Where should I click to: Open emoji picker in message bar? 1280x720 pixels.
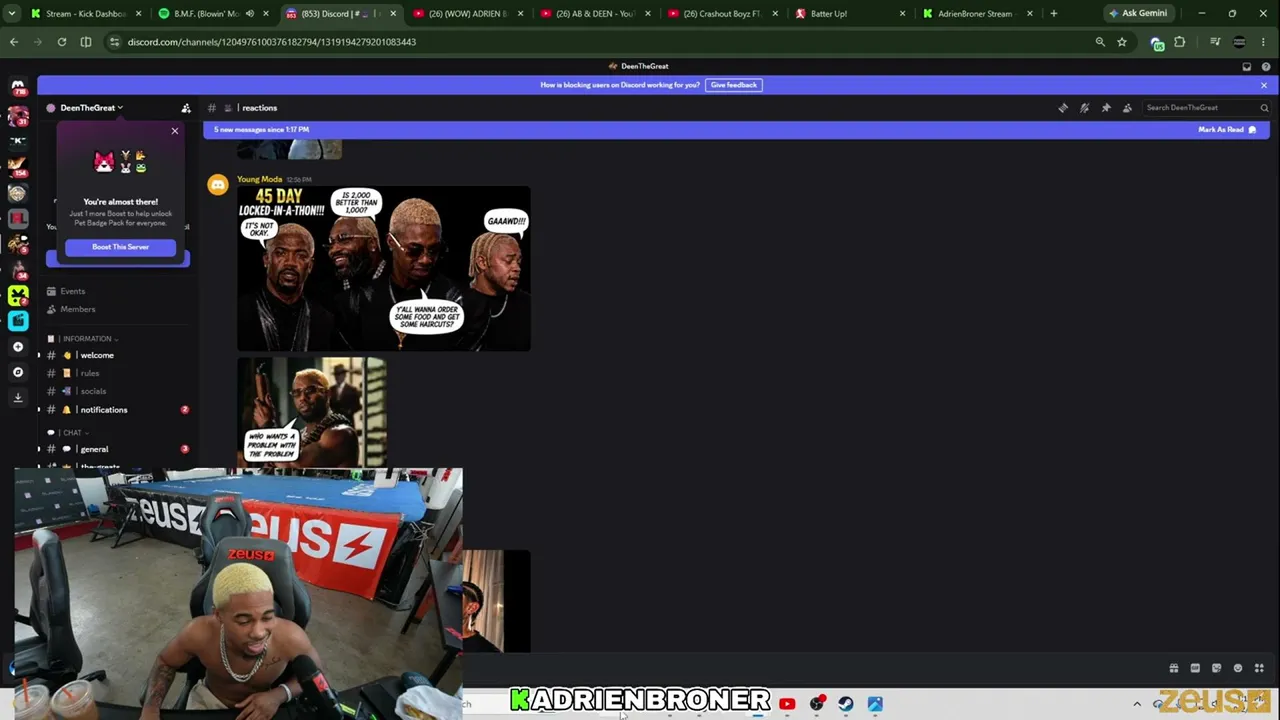(1238, 668)
